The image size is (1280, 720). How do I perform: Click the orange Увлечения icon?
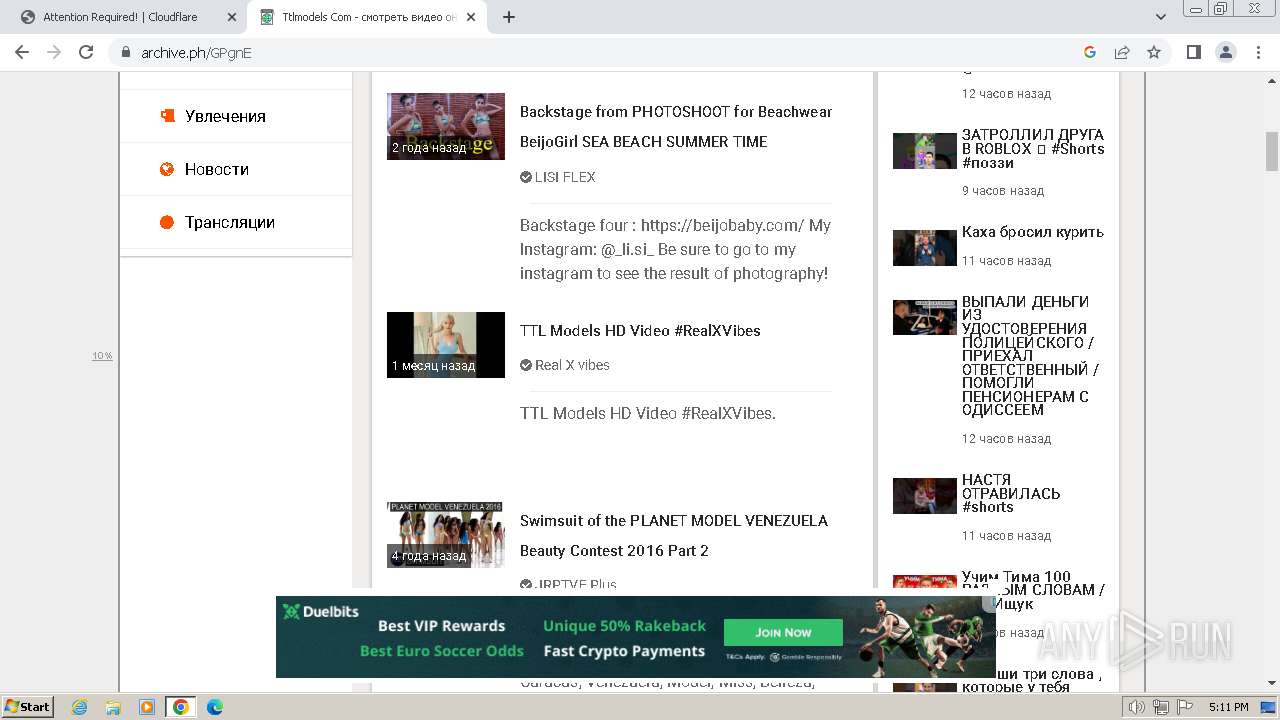[167, 116]
